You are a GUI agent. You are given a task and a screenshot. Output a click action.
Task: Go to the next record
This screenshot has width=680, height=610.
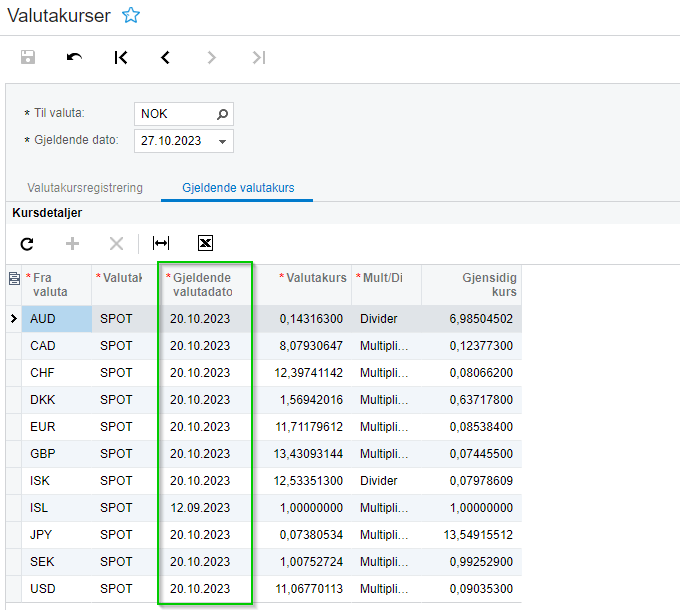[x=211, y=57]
